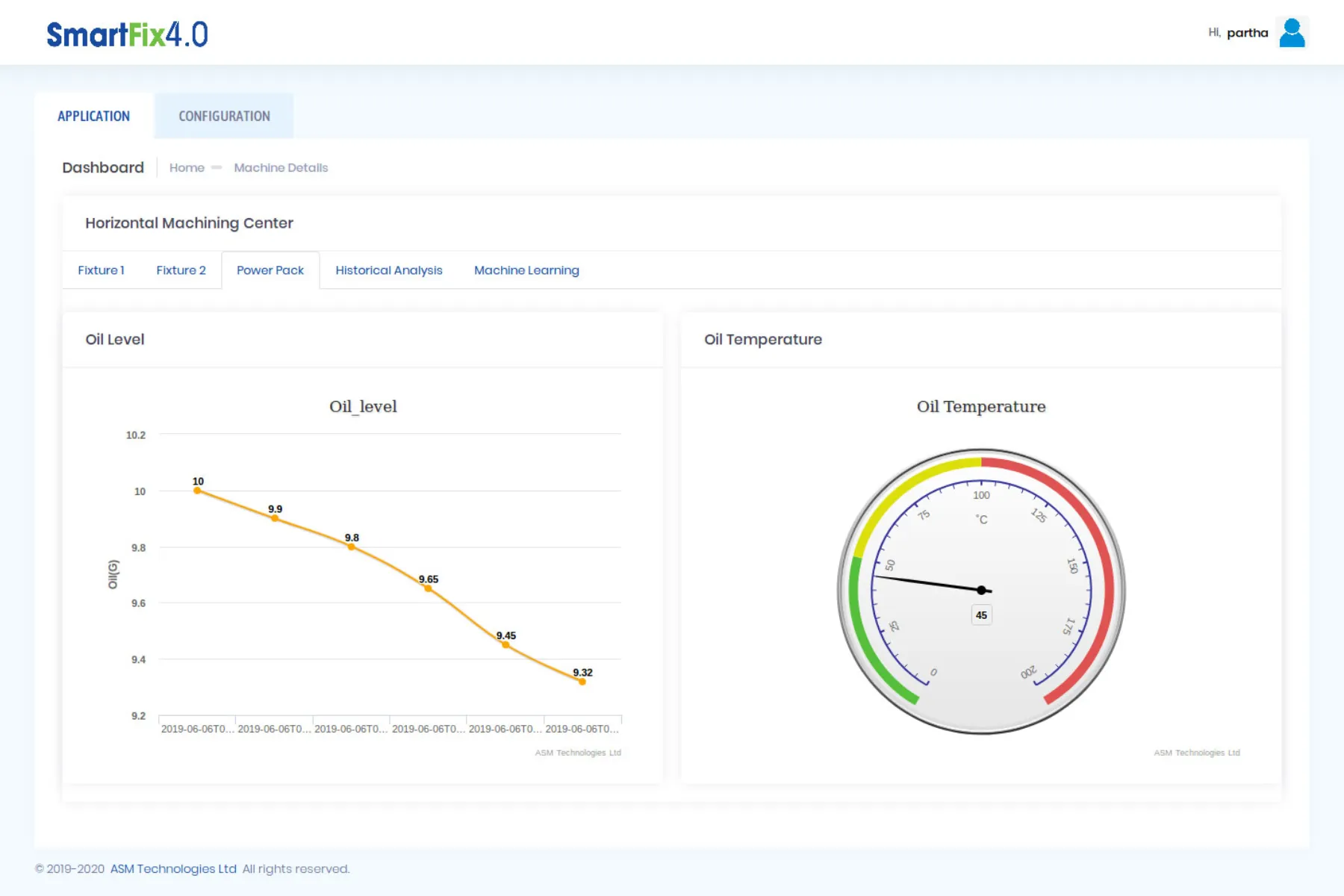Open the Machine Learning tab
1344x896 pixels.
point(526,270)
